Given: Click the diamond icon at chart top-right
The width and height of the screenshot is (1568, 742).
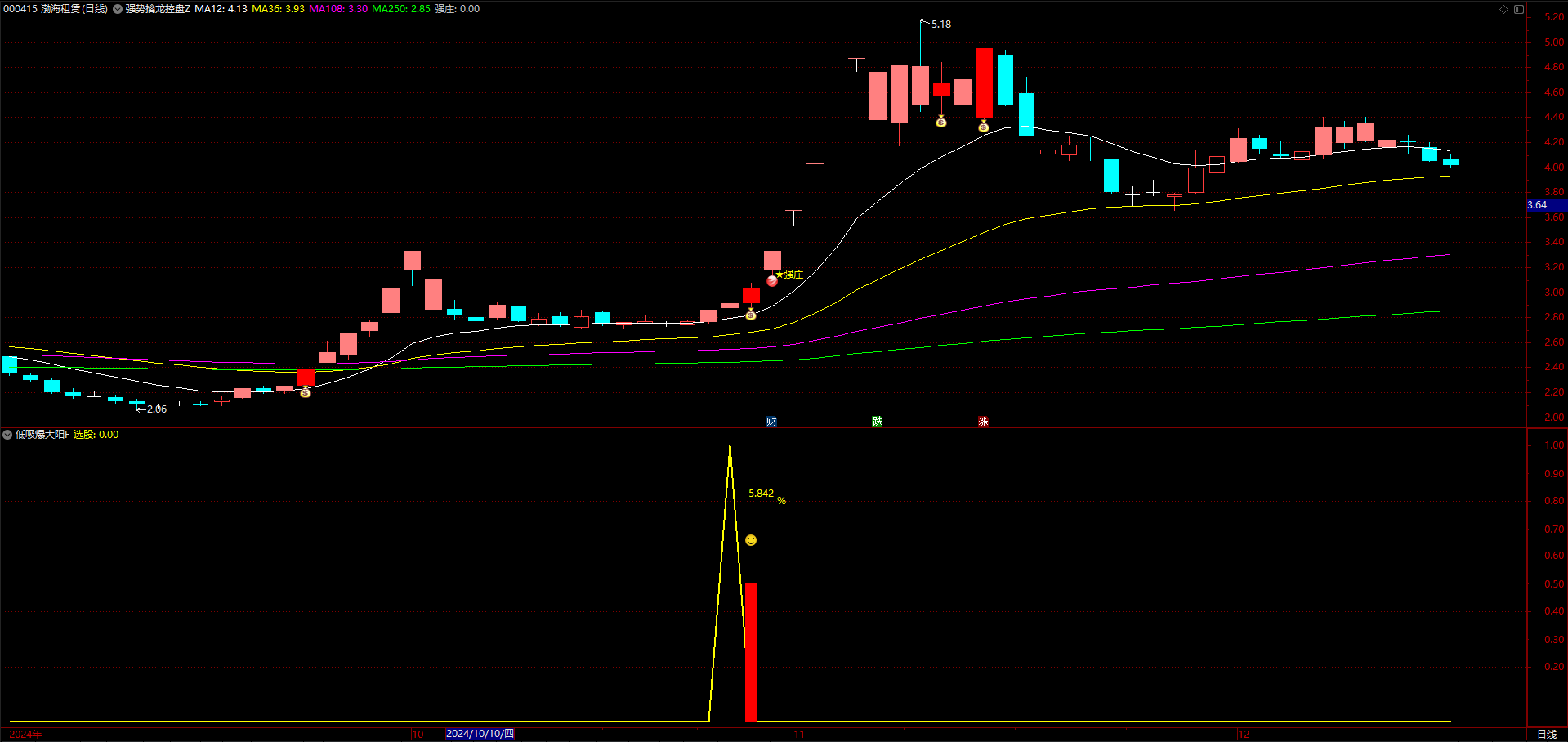Looking at the screenshot, I should pos(1503,9).
